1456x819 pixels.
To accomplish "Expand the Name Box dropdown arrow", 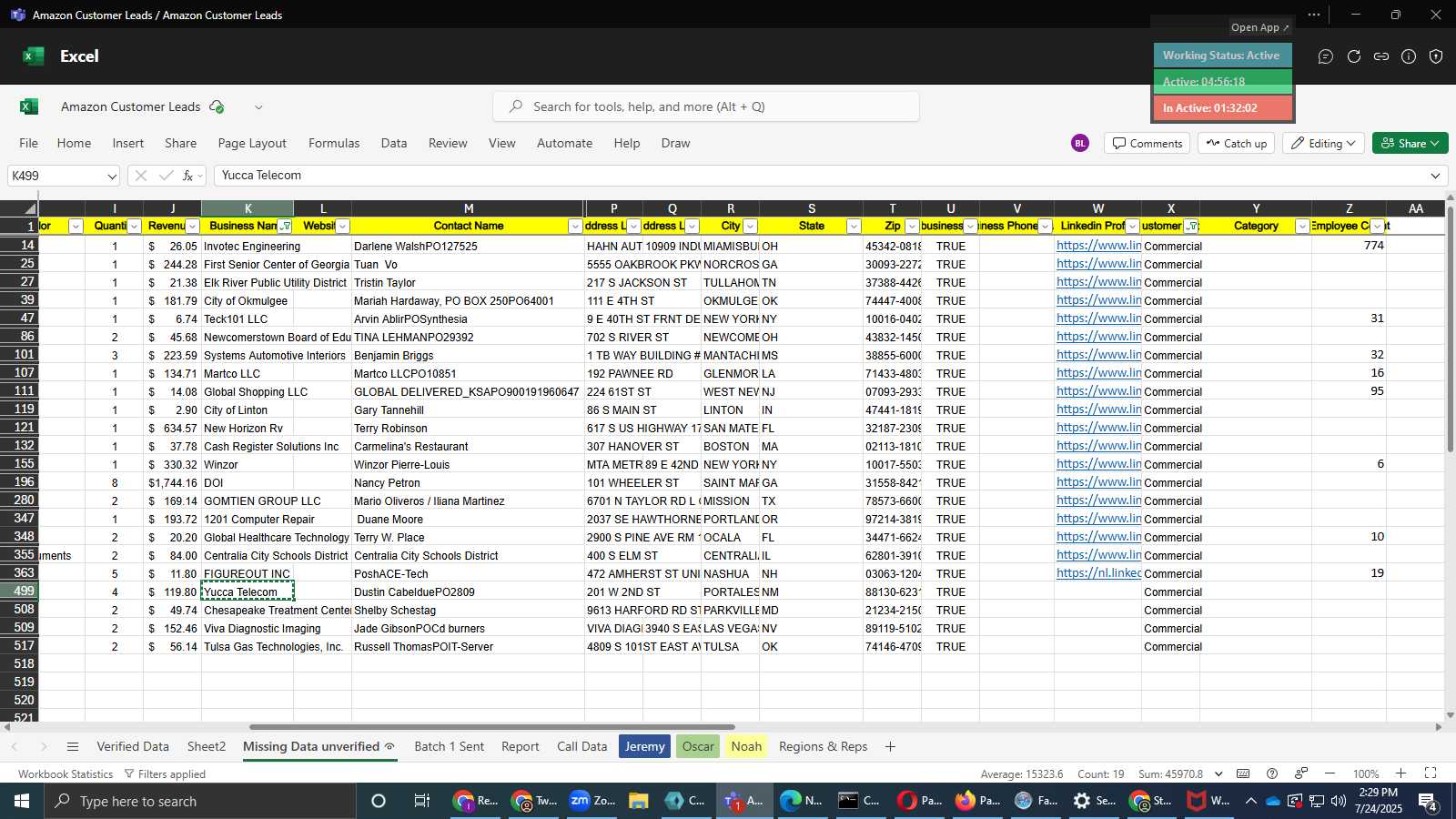I will (x=112, y=176).
